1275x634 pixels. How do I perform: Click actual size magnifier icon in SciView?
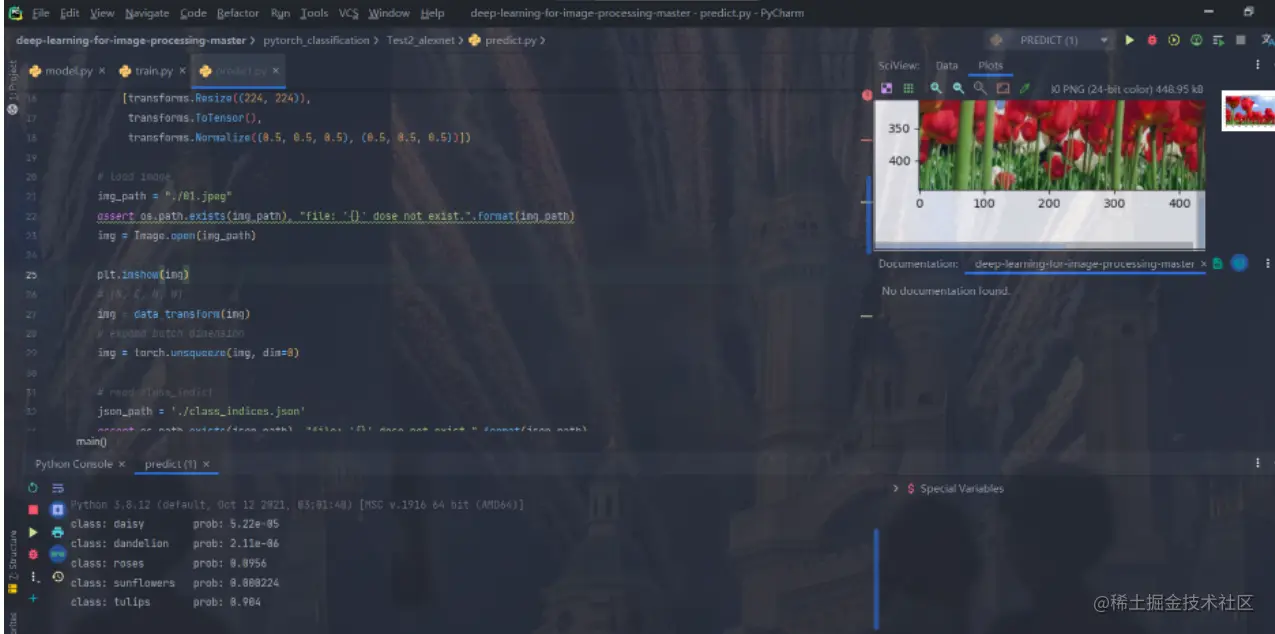[x=981, y=89]
